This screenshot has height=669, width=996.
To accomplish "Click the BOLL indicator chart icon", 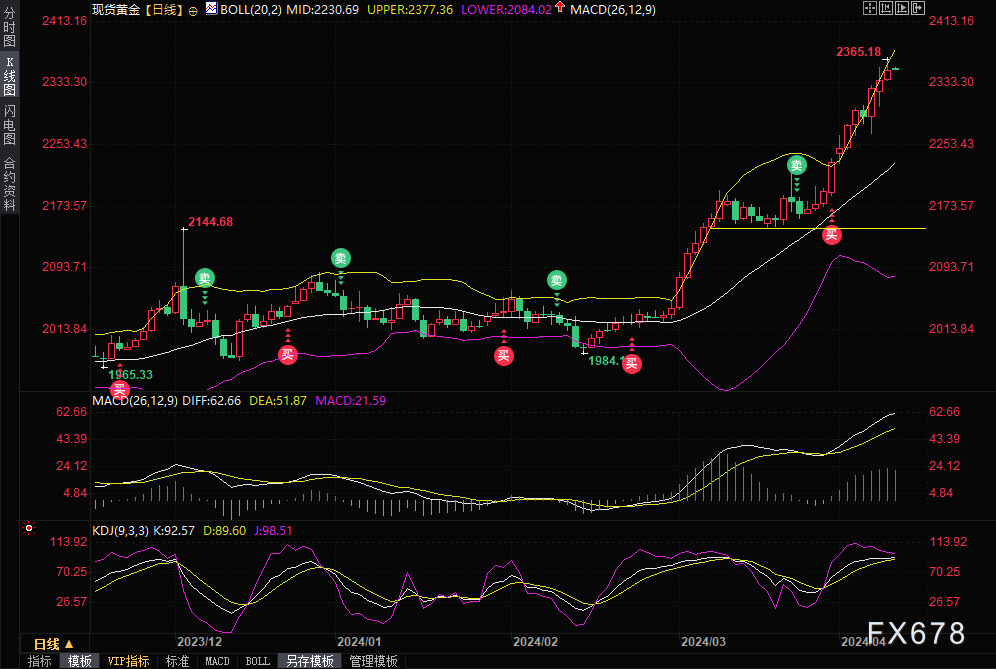I will click(212, 9).
